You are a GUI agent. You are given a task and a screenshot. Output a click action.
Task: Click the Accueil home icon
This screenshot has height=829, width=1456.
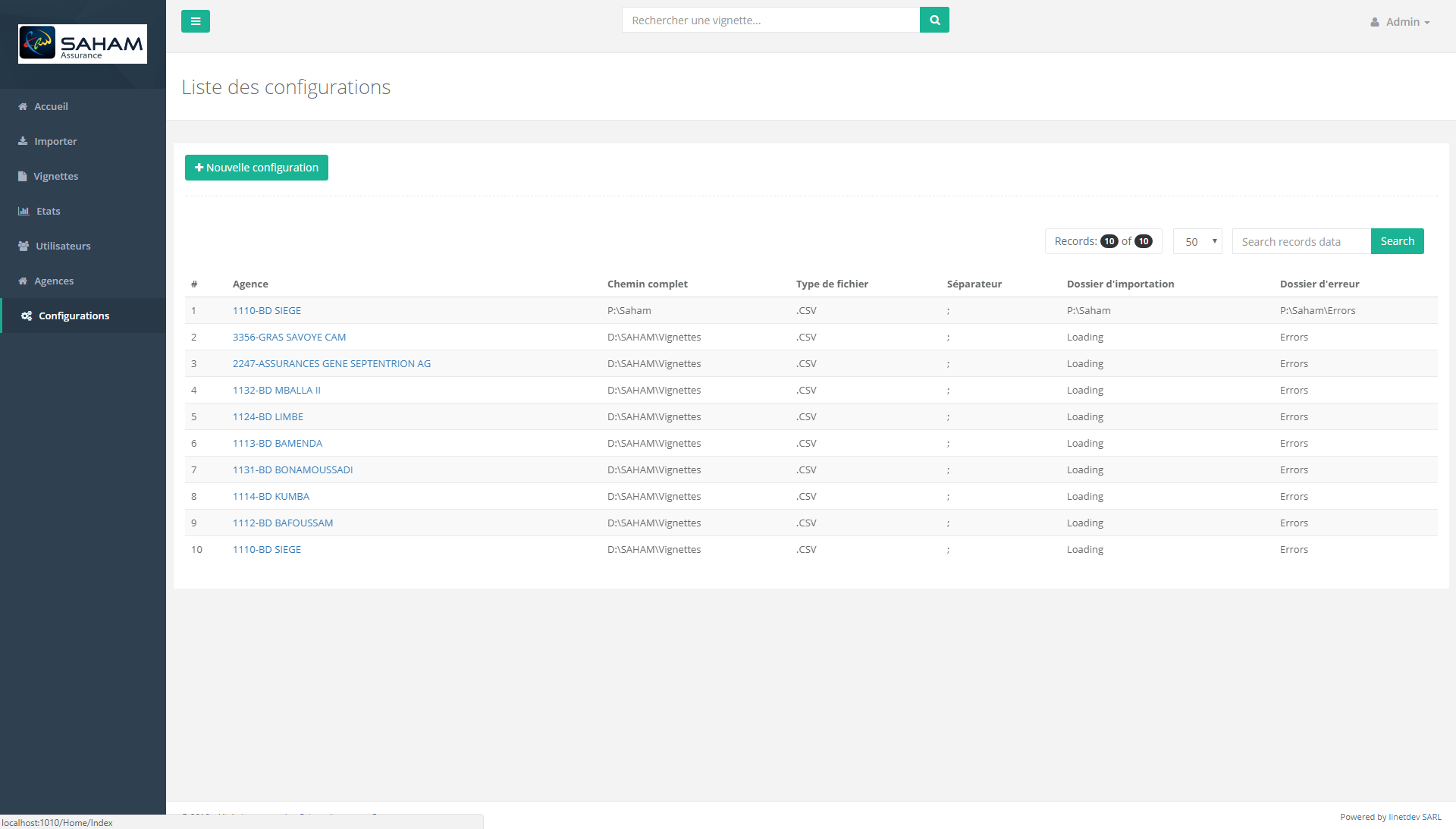23,107
